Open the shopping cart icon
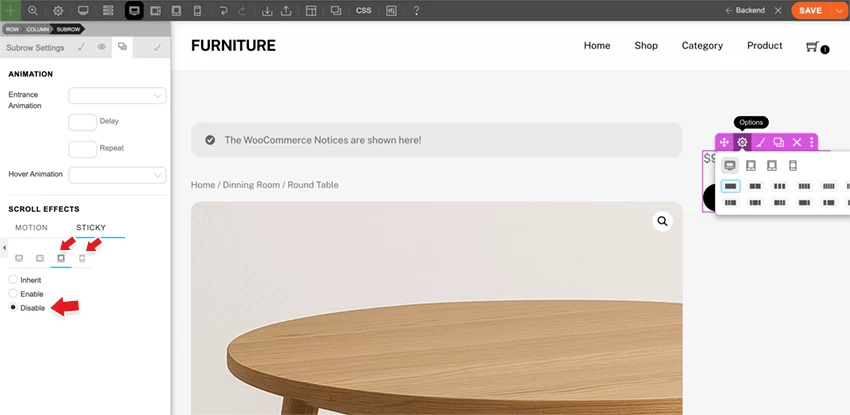Viewport: 850px width, 415px height. click(x=812, y=47)
